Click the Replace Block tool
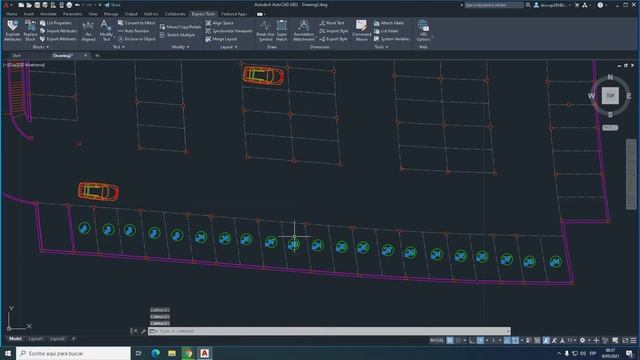Viewport: 640px width, 360px height. (30, 30)
